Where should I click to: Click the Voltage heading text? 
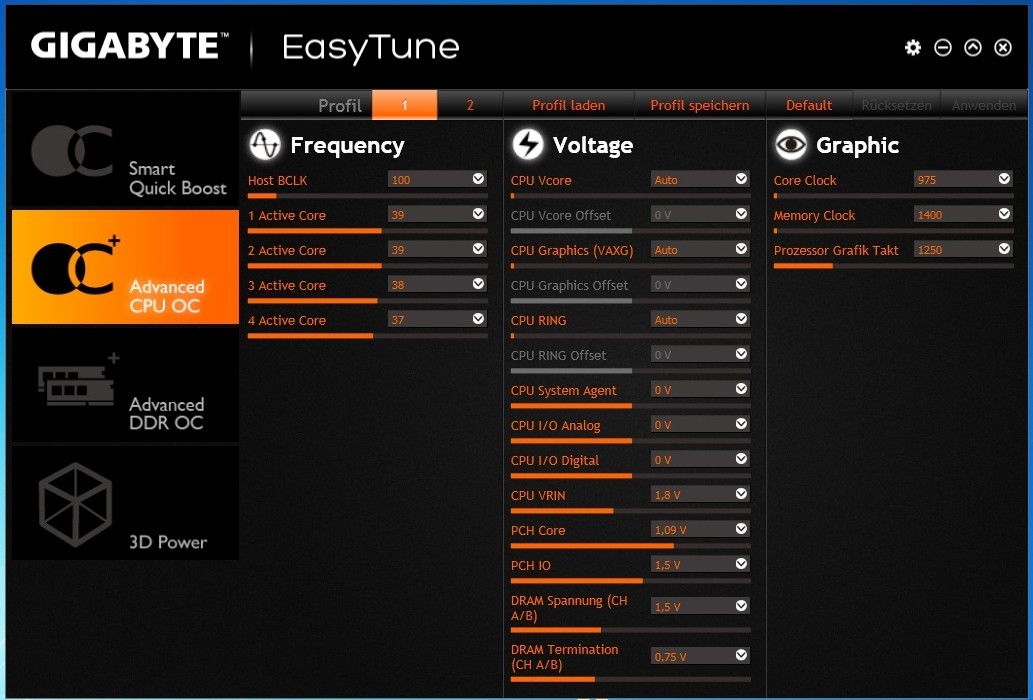(593, 145)
